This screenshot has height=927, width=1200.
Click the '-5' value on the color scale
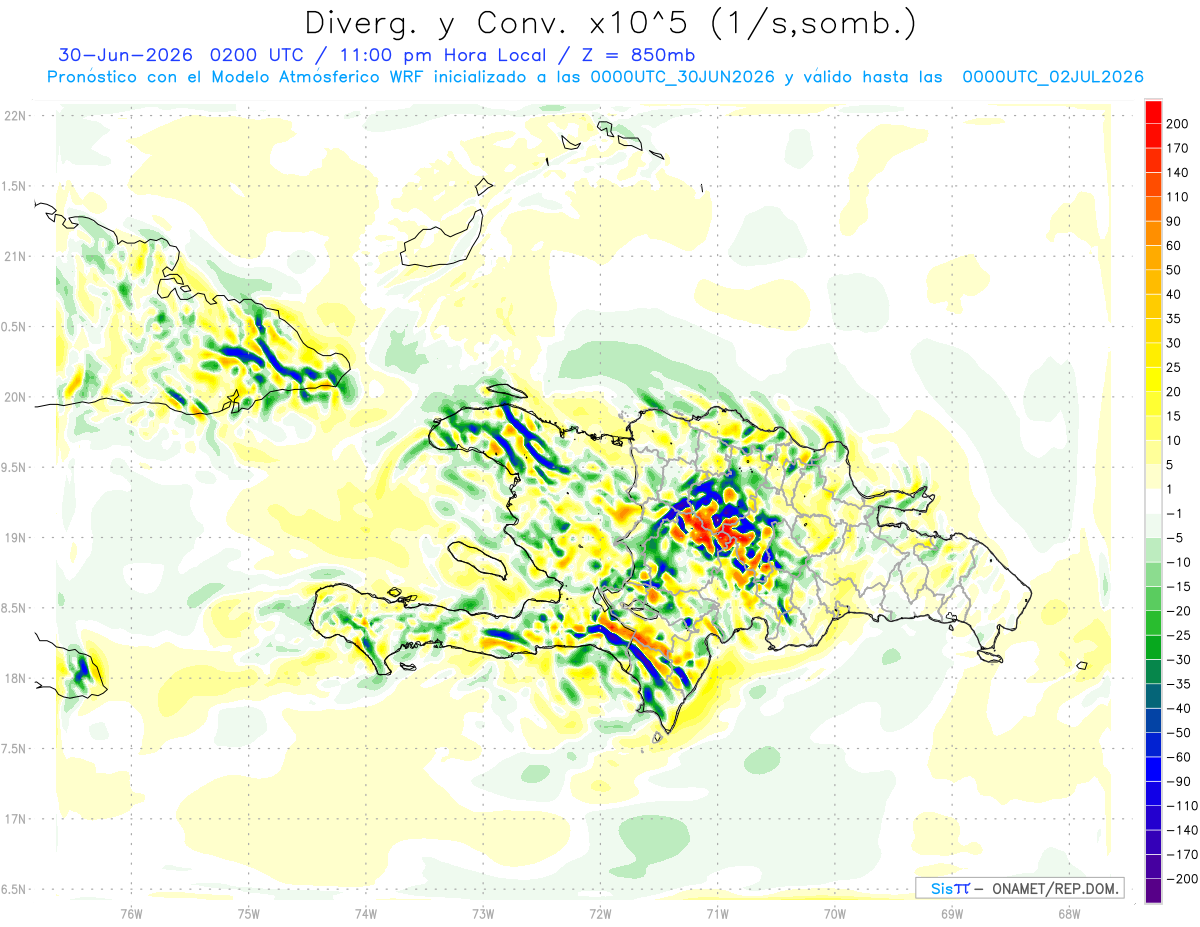point(1174,537)
